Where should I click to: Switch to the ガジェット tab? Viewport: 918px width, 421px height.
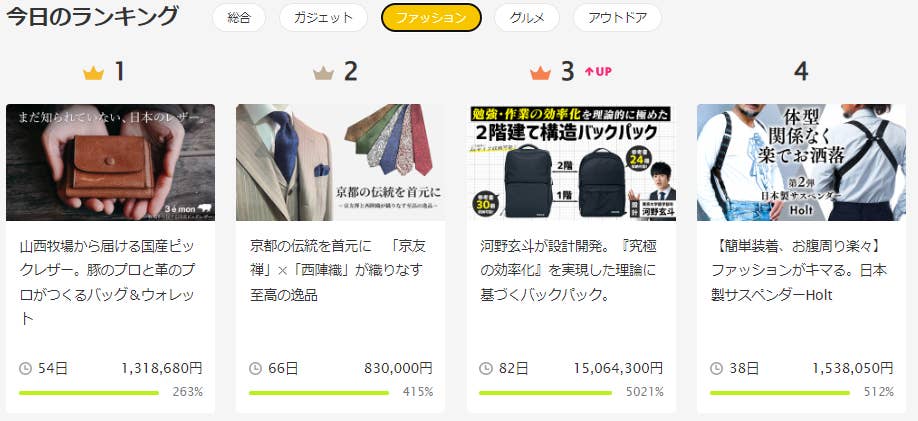coord(323,18)
